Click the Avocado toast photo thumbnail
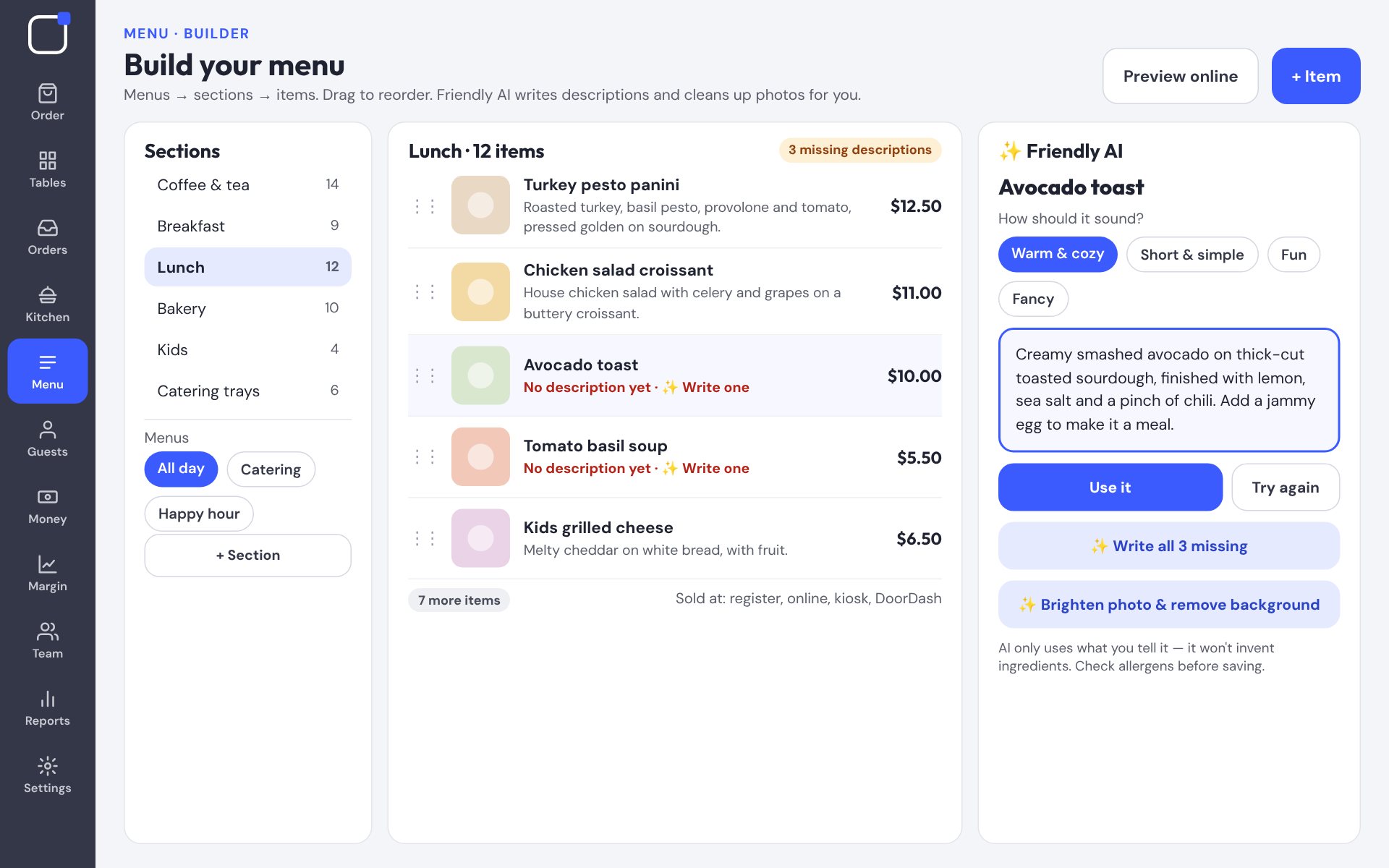The image size is (1389, 868). (x=480, y=375)
